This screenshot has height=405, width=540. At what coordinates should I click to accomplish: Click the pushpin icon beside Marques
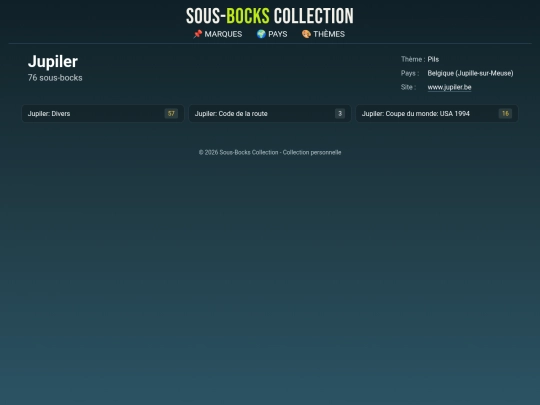197,34
